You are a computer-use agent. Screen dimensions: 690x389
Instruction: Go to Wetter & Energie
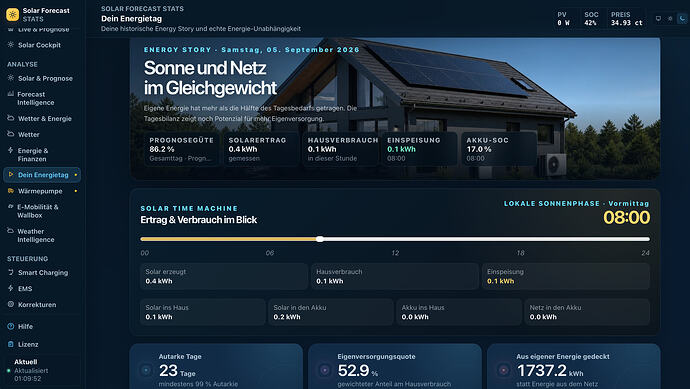(x=42, y=118)
